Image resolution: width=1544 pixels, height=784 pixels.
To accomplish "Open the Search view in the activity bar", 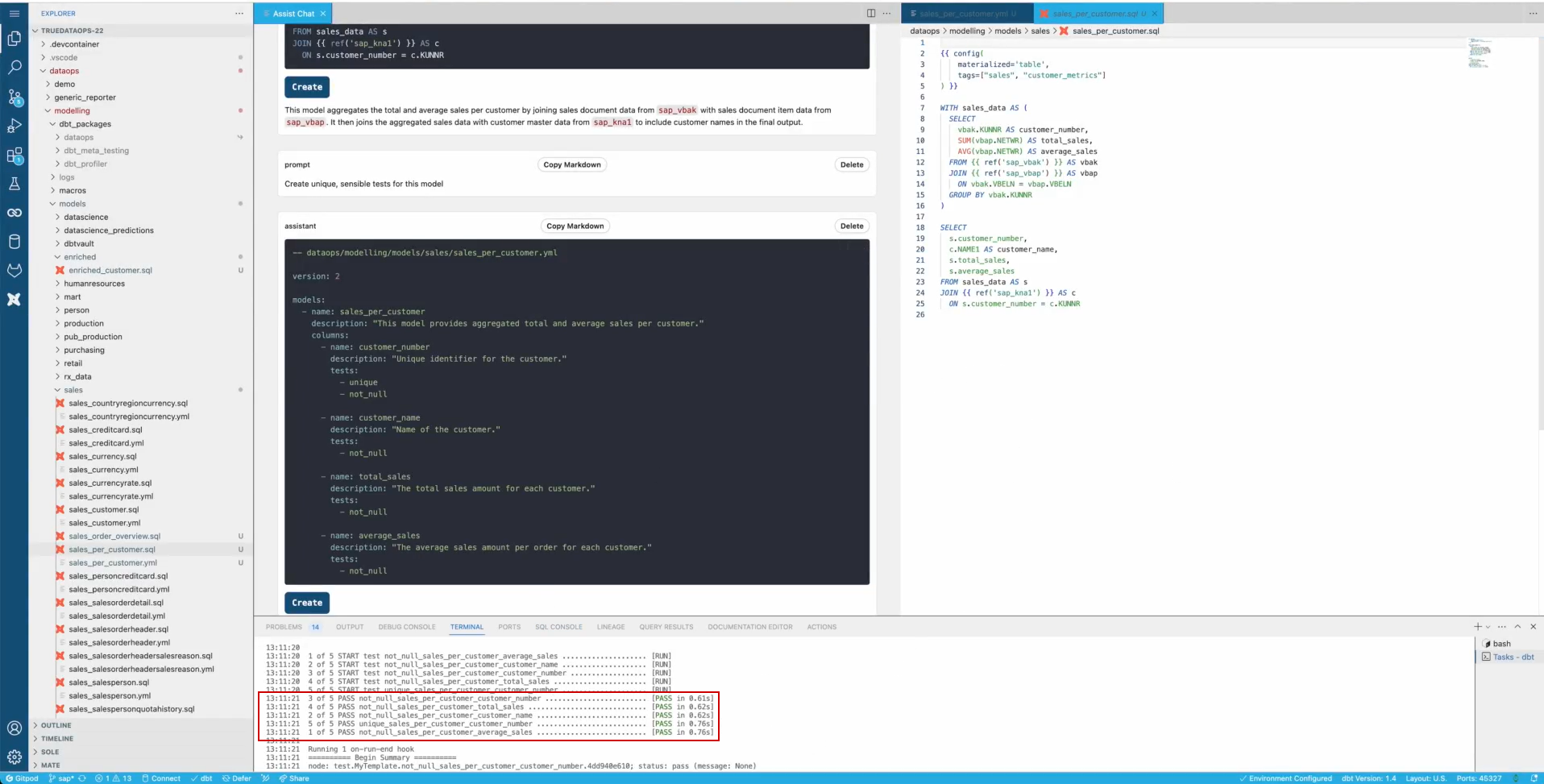I will [15, 68].
